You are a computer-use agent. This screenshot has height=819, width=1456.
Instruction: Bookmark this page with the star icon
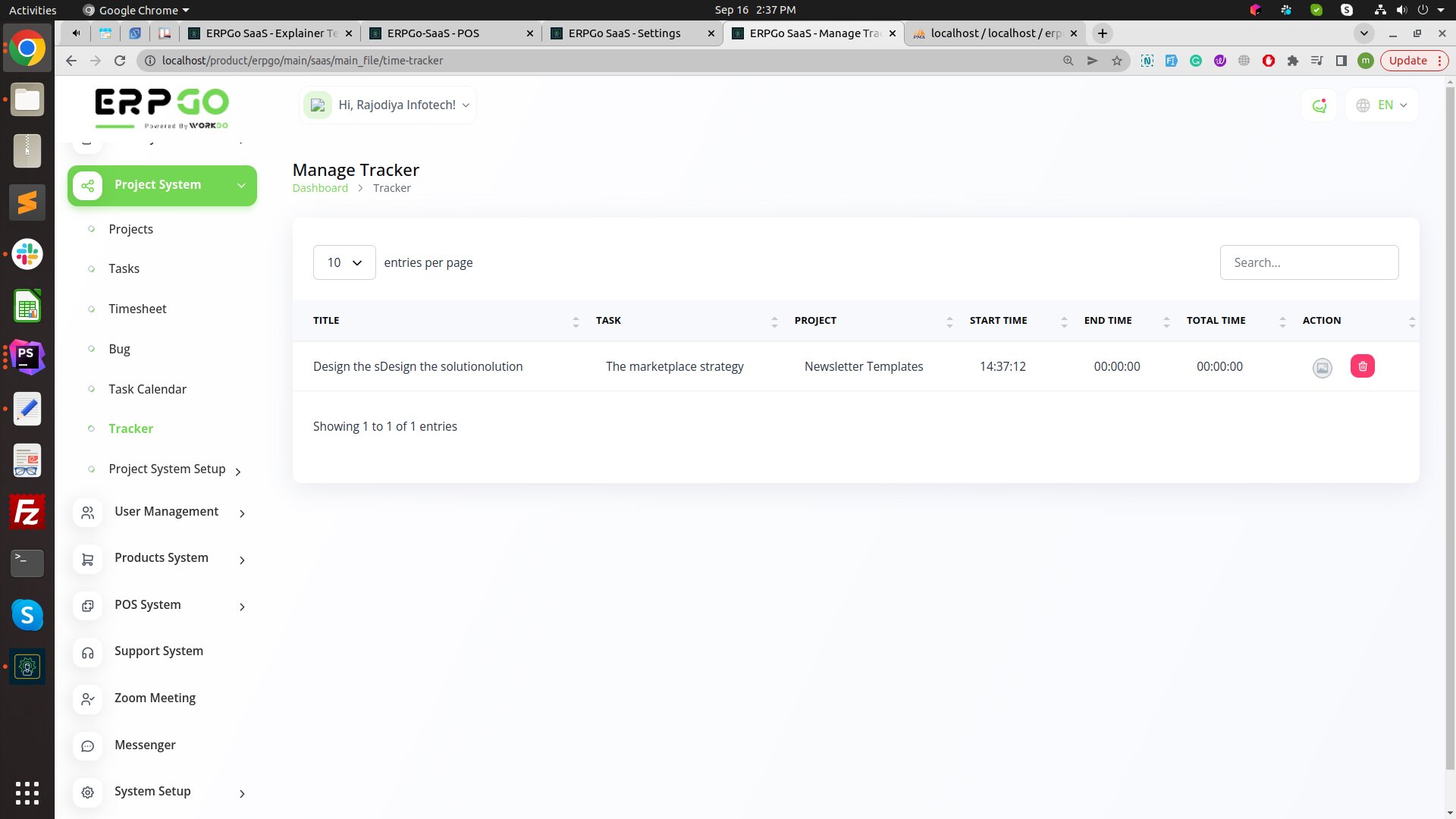pos(1116,61)
